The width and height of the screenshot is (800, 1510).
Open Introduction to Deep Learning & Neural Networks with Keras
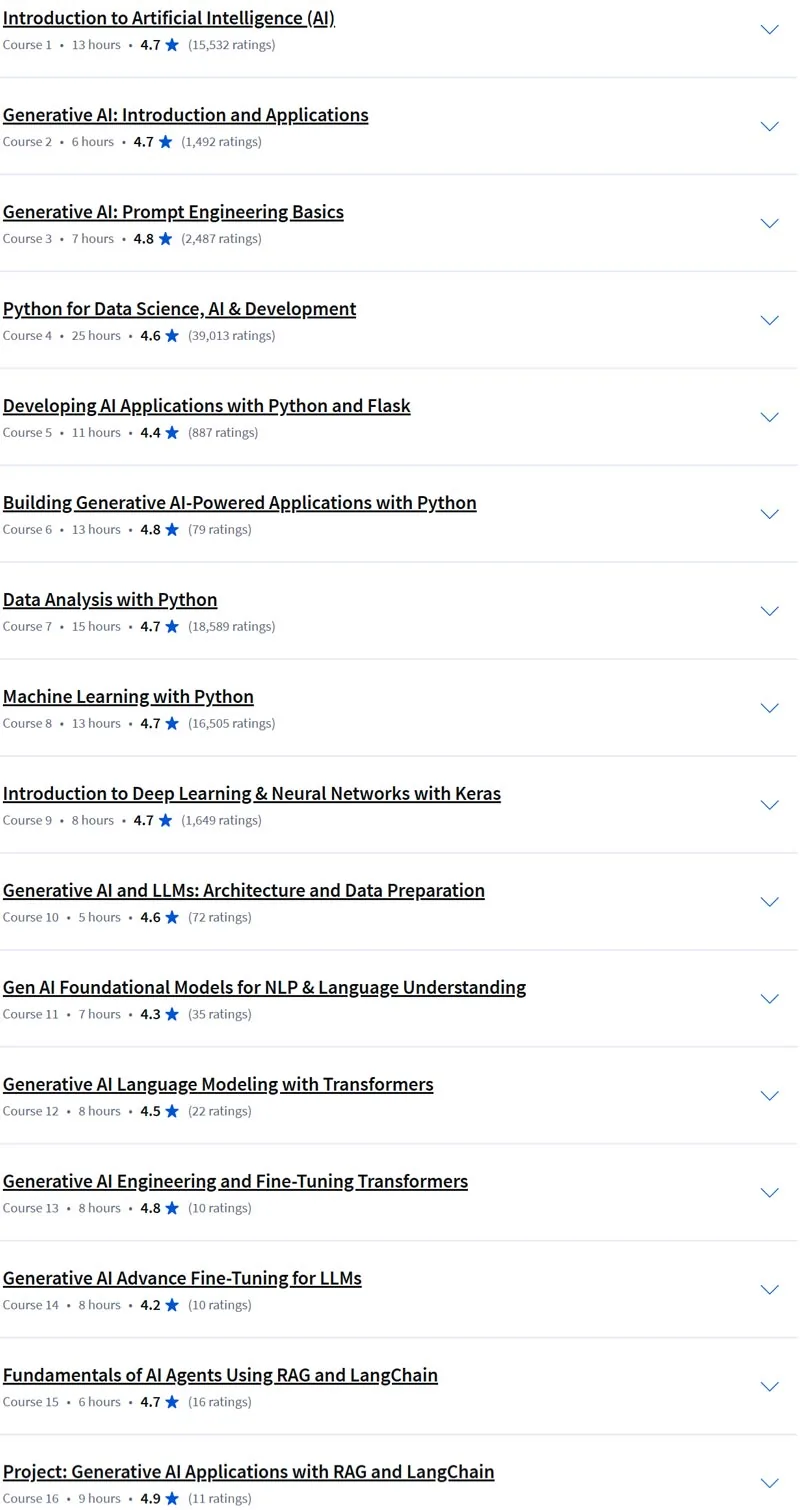coord(252,794)
